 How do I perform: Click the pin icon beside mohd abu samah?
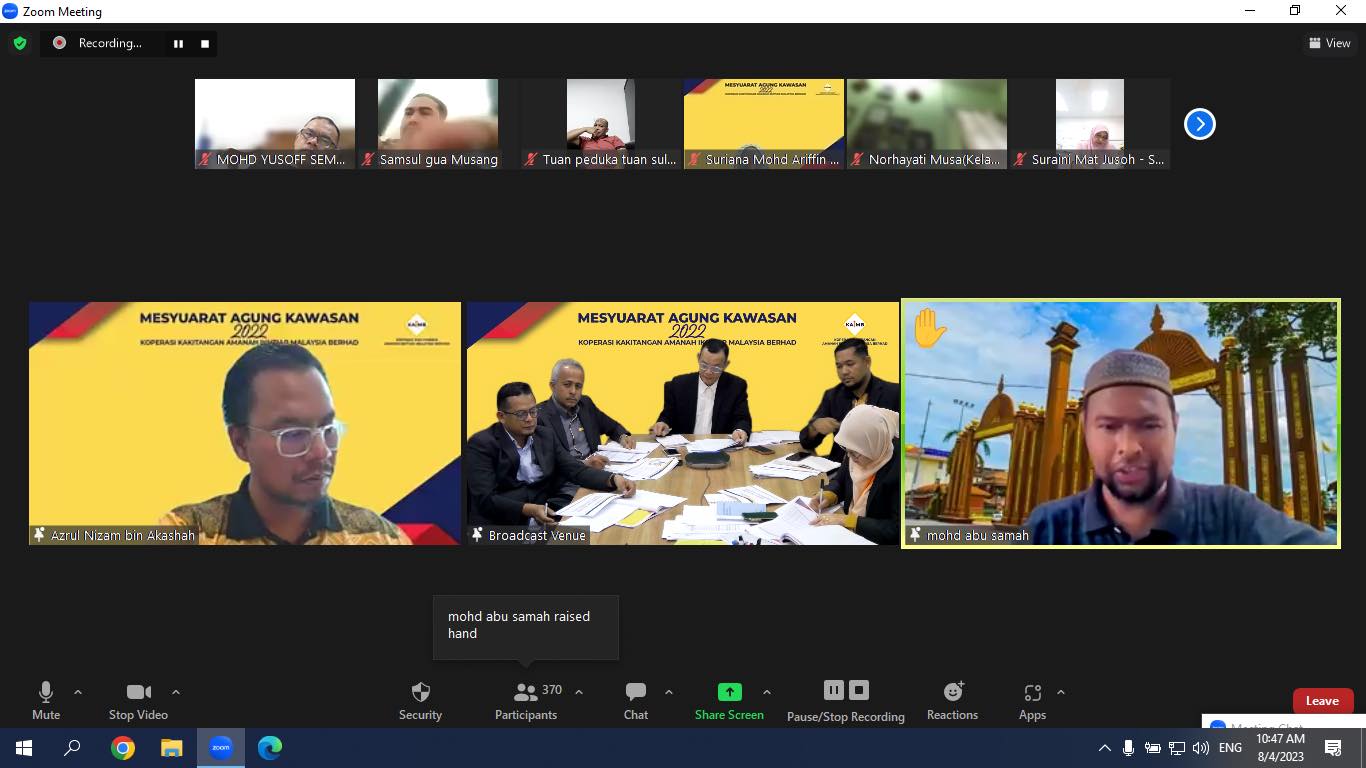click(x=916, y=535)
